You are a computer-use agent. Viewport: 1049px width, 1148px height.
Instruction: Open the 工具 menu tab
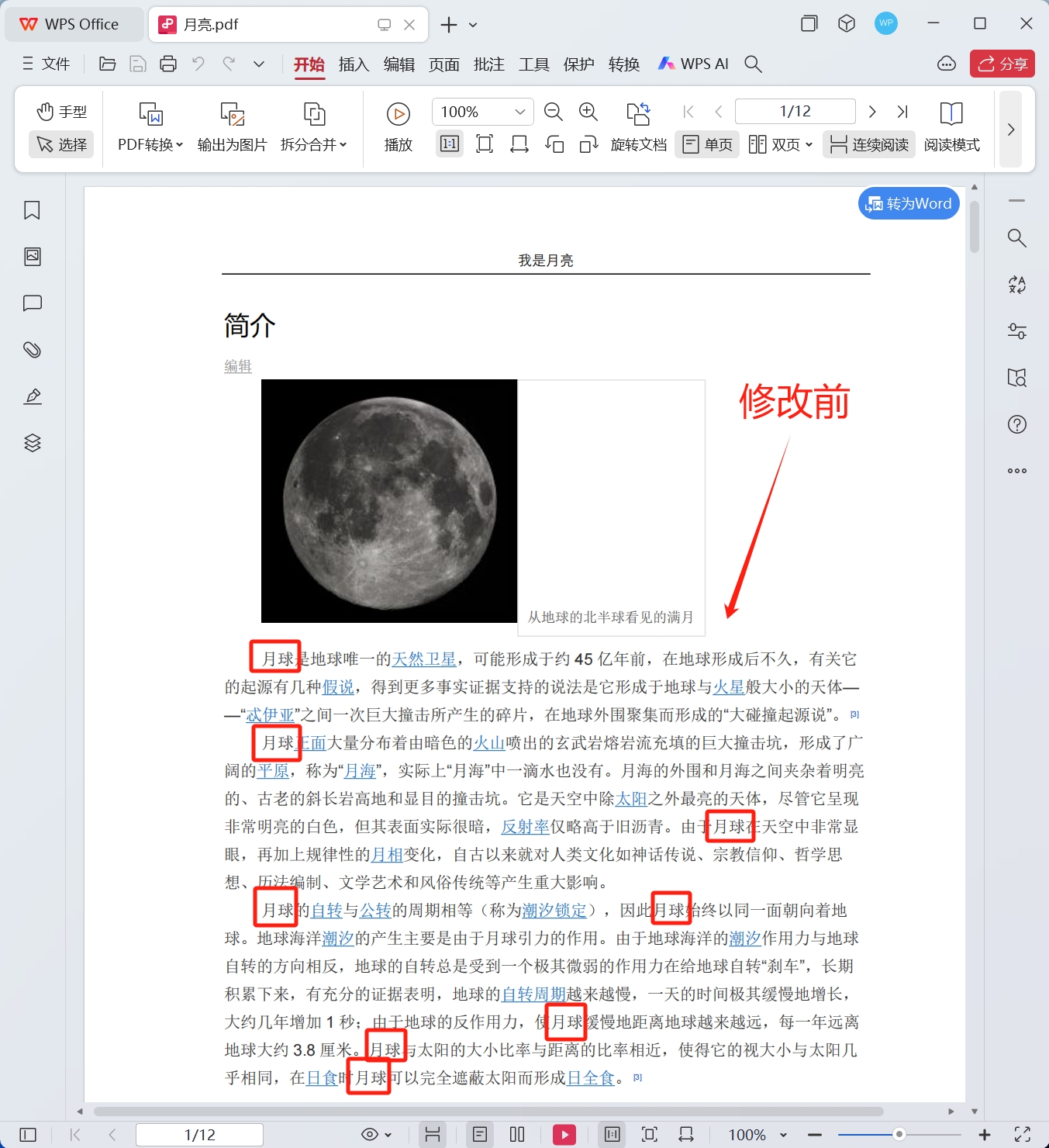(x=533, y=64)
